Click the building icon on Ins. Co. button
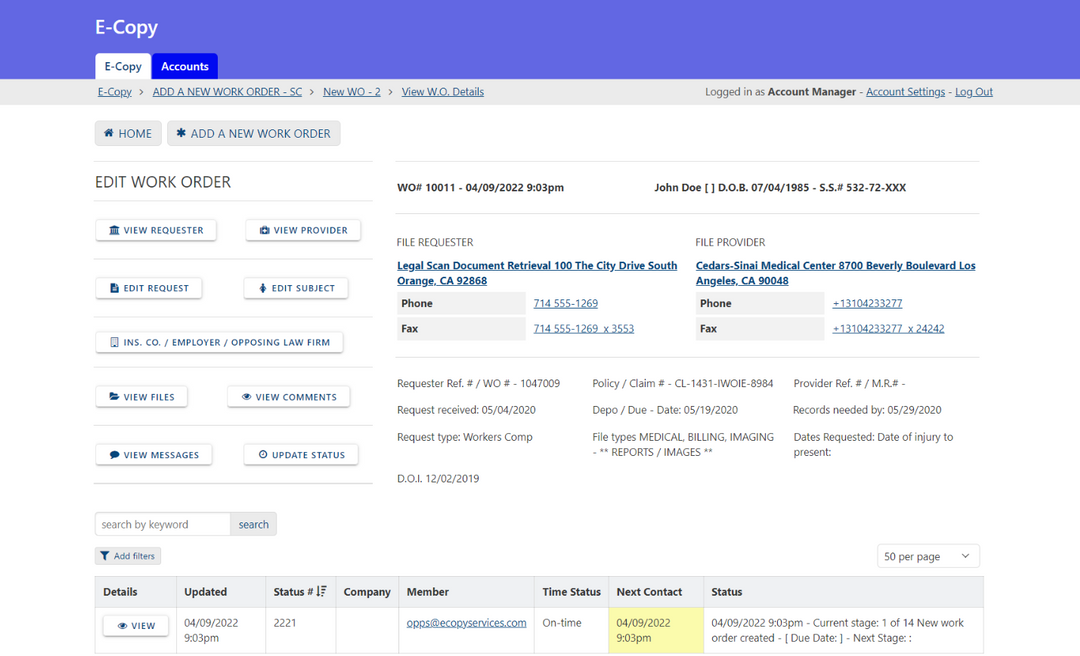1080x656 pixels. point(114,342)
